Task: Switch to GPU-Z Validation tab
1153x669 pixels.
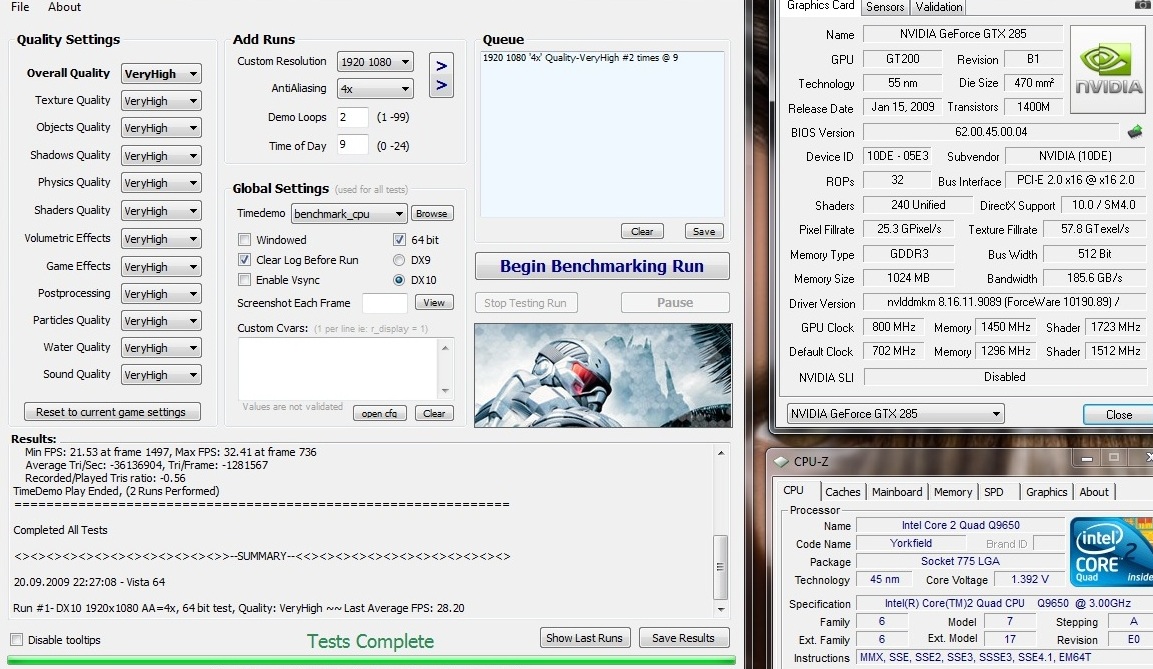Action: pyautogui.click(x=938, y=7)
